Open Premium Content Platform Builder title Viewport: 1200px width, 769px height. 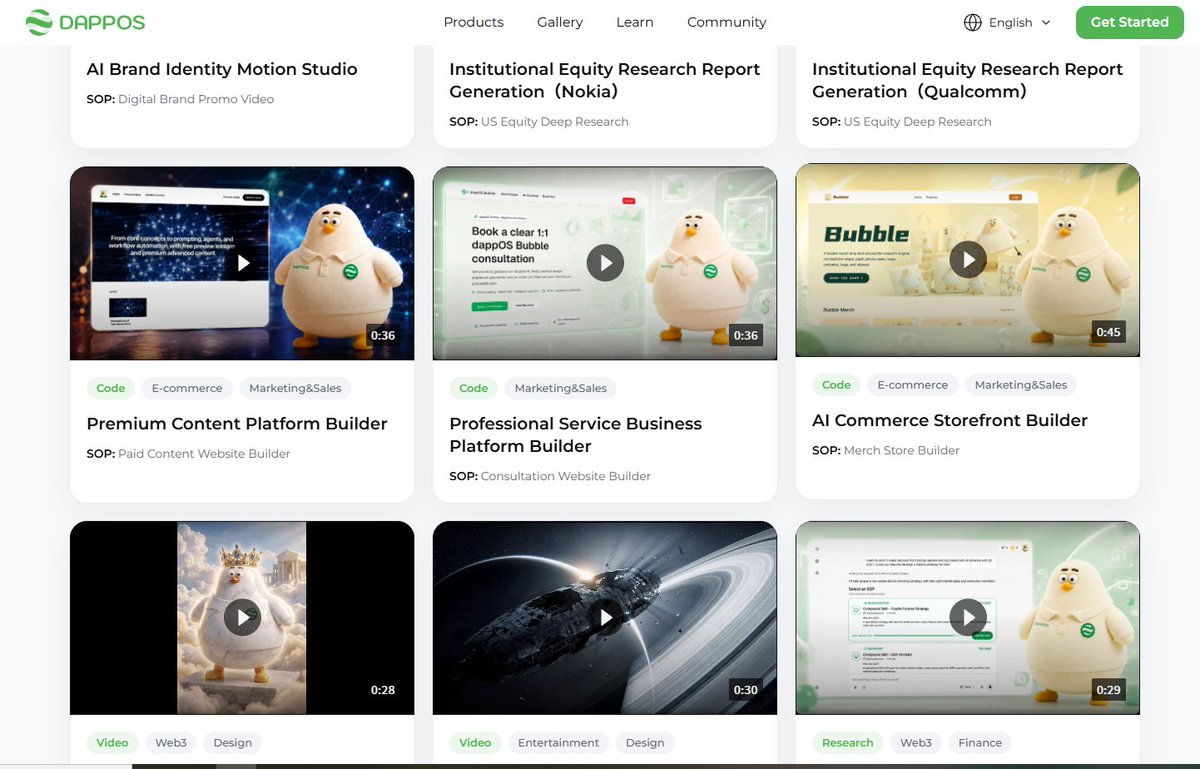237,423
